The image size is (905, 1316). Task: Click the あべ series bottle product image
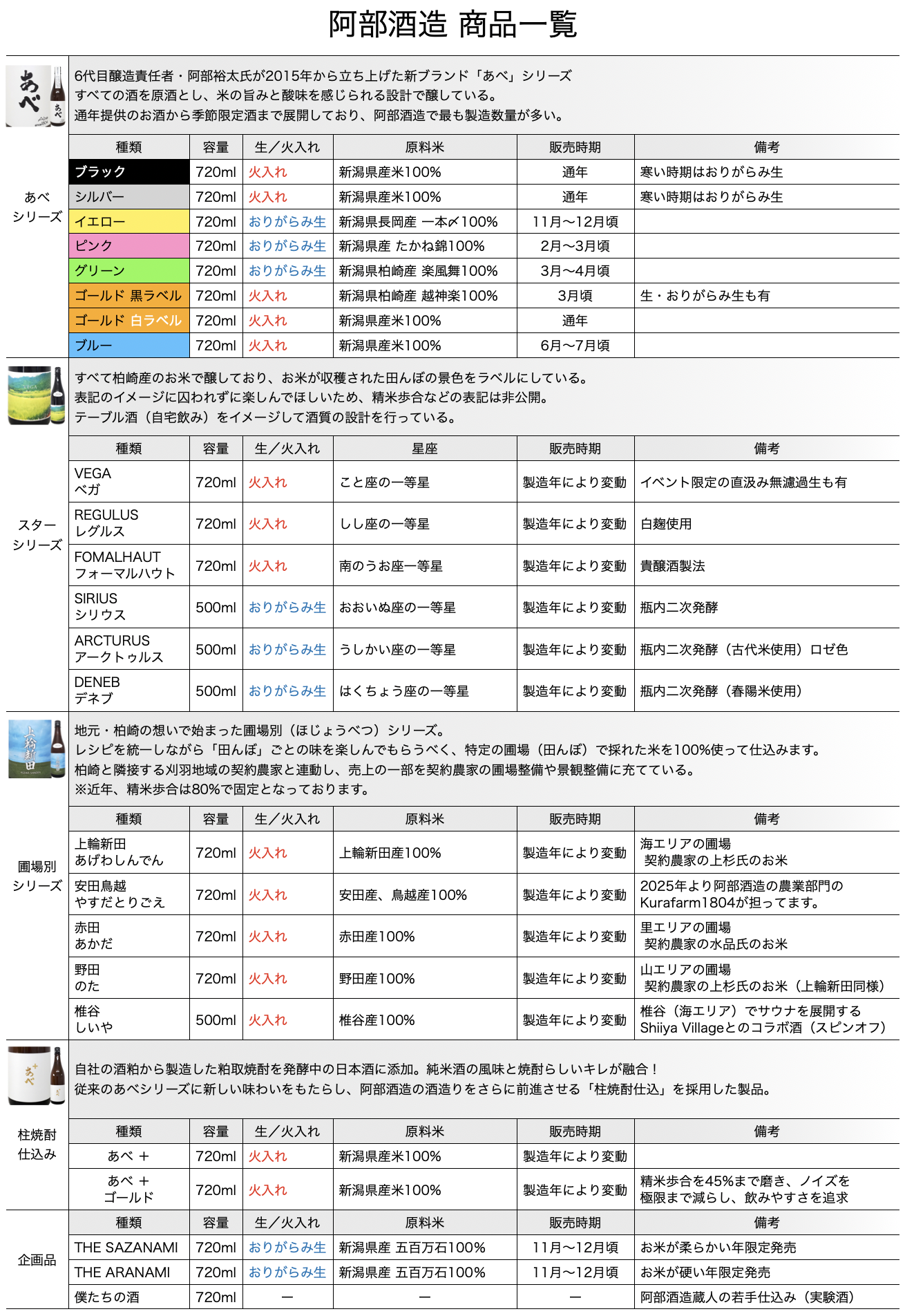click(x=37, y=96)
